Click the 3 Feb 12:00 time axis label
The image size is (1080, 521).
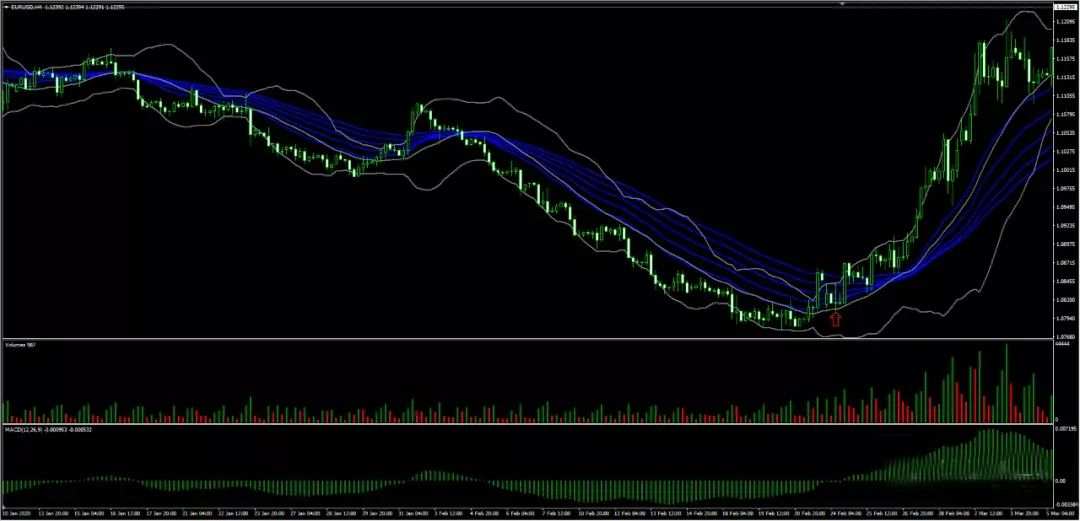[x=448, y=514]
